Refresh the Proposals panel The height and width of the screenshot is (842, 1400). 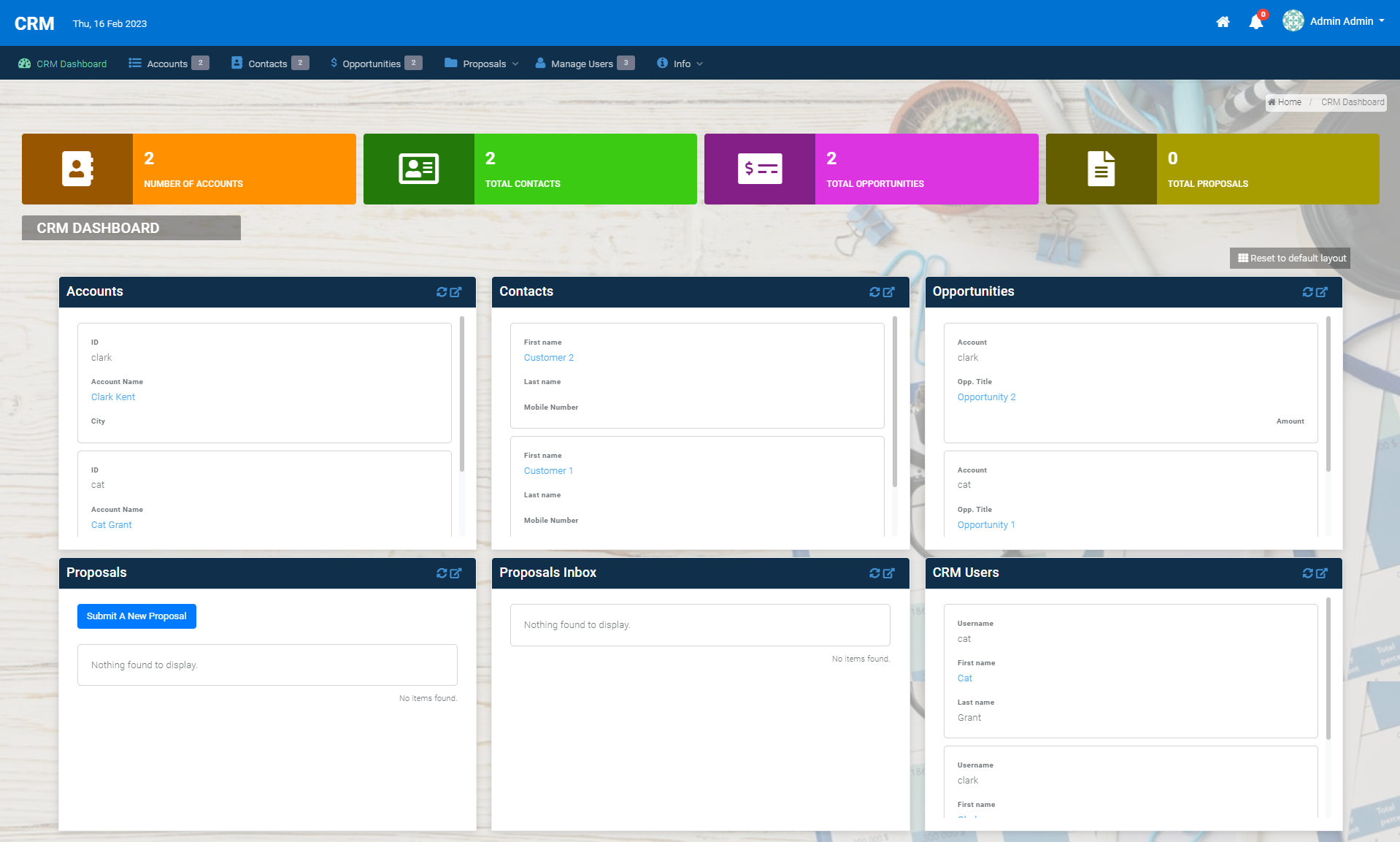coord(442,573)
